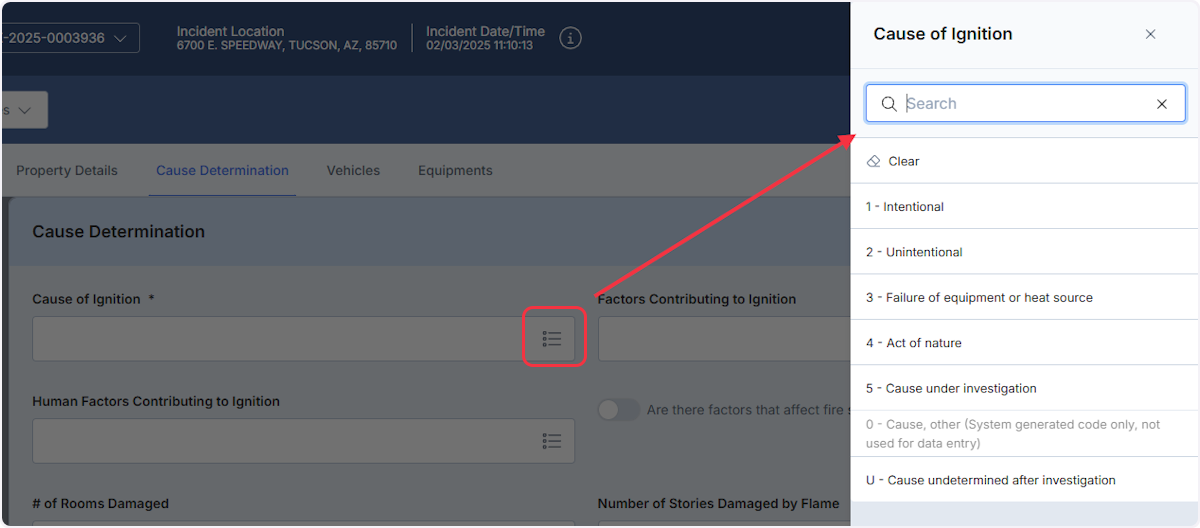Image resolution: width=1200 pixels, height=528 pixels.
Task: Click the Incident Date/Time value
Action: 477,46
